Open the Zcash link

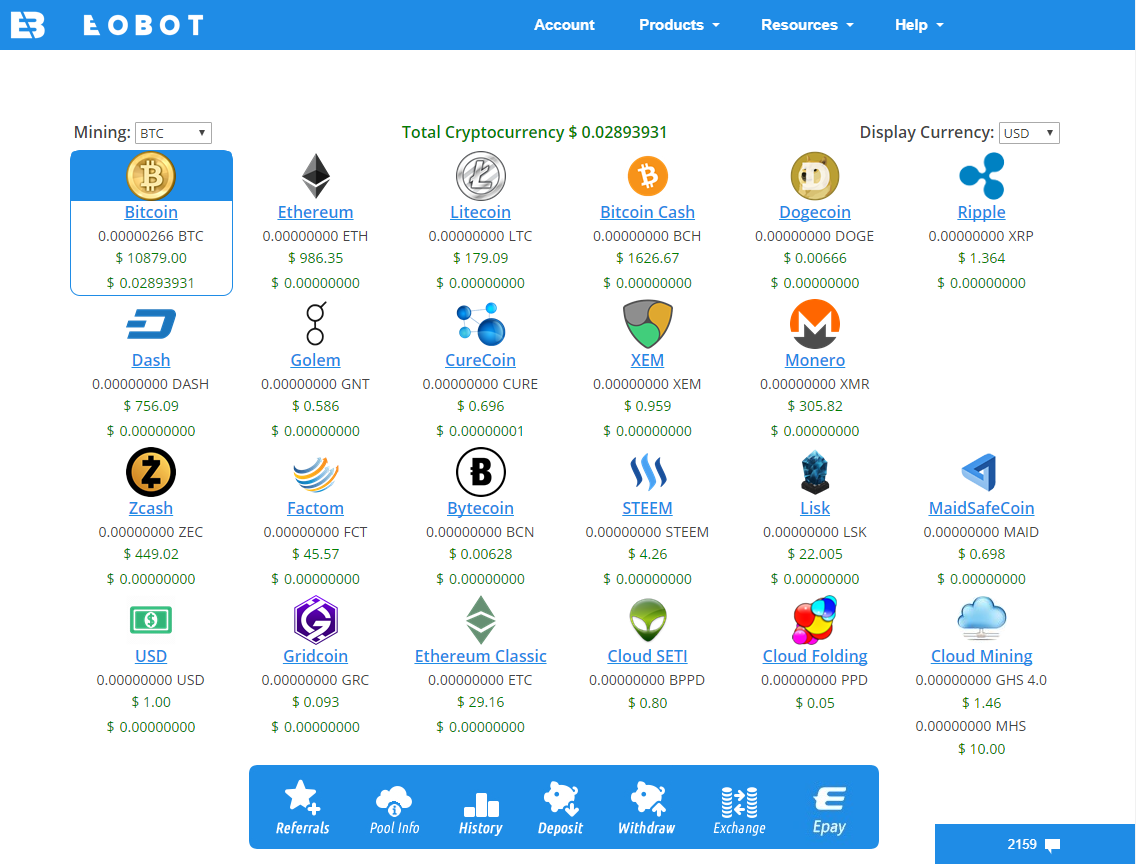click(151, 508)
